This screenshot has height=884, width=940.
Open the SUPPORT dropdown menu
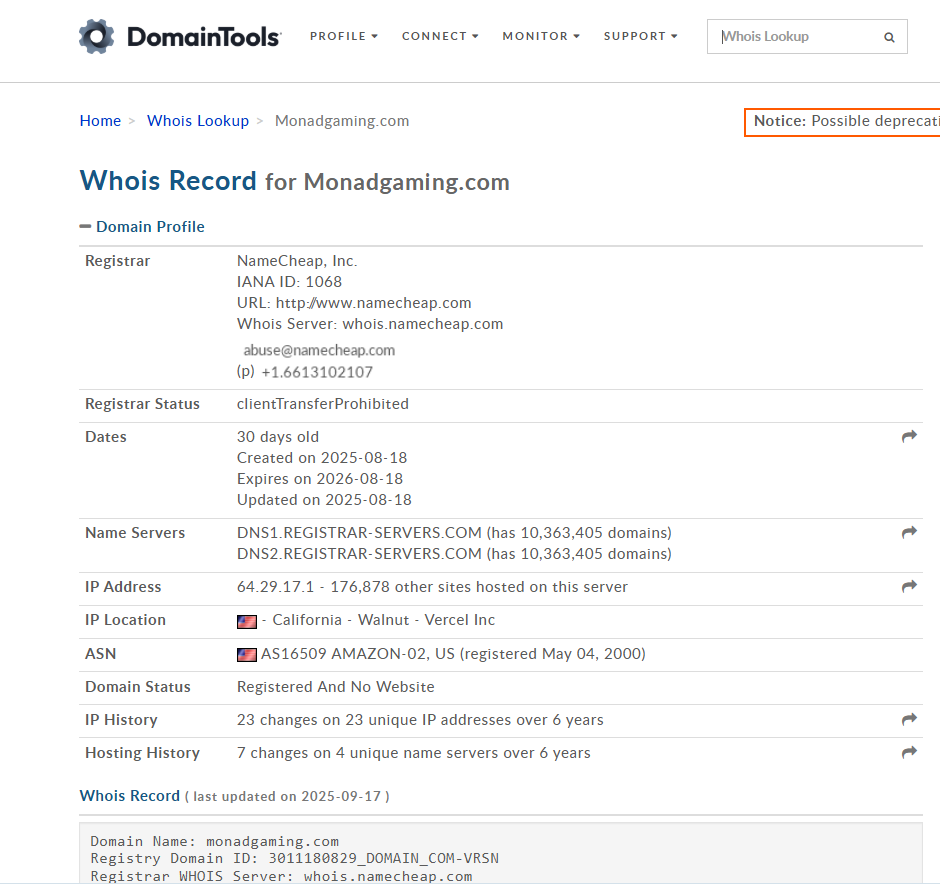(x=640, y=36)
